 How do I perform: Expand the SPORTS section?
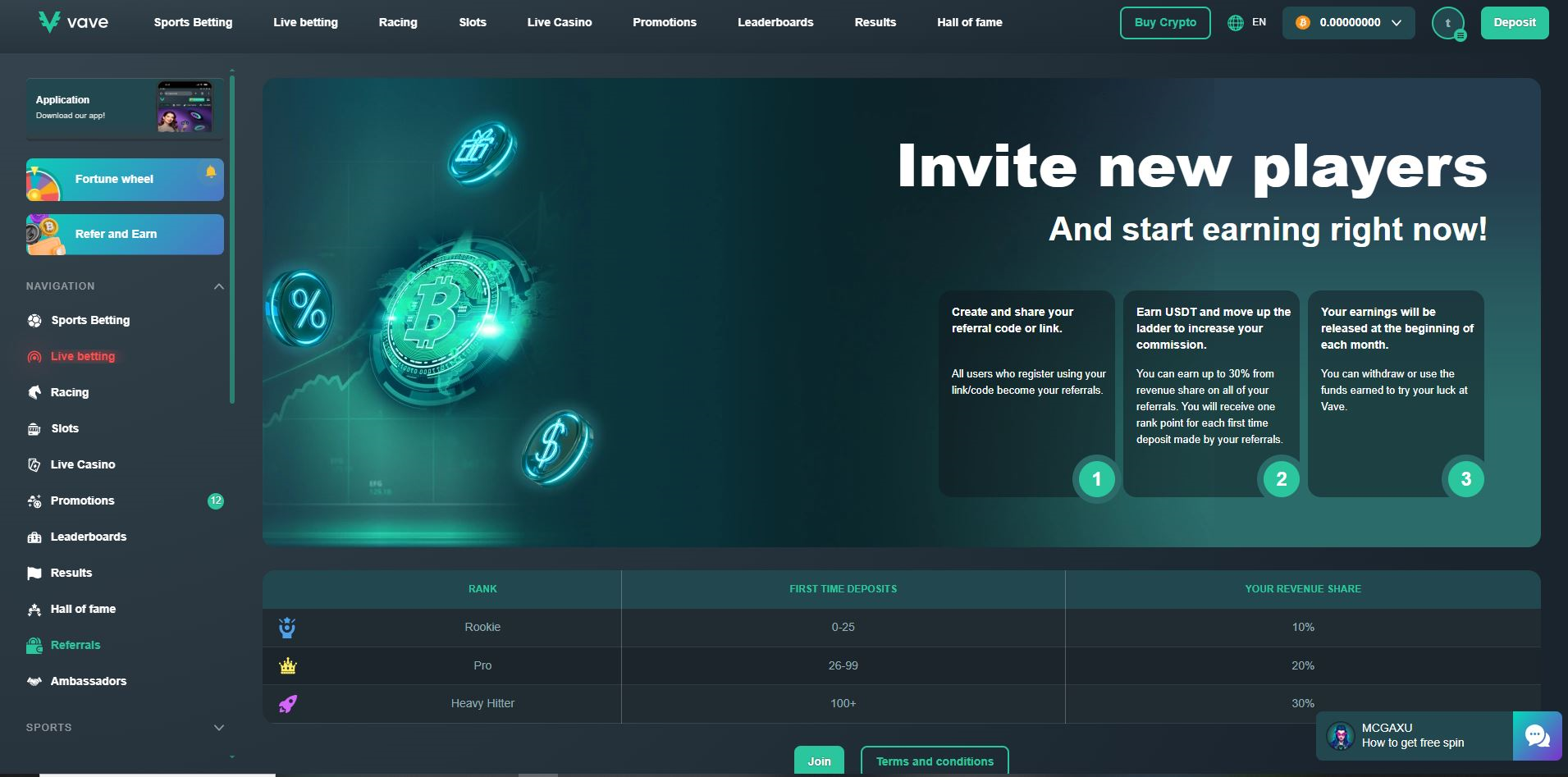(x=218, y=728)
